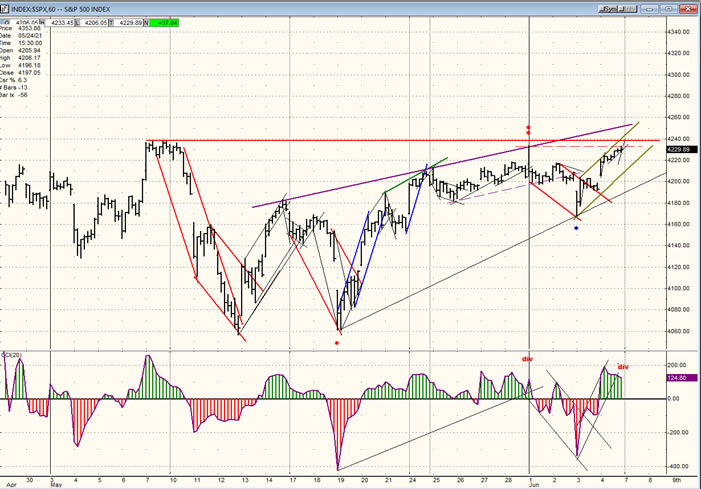The image size is (701, 489).
Task: Click the blue dot marker below the June 3 low
Action: click(577, 228)
